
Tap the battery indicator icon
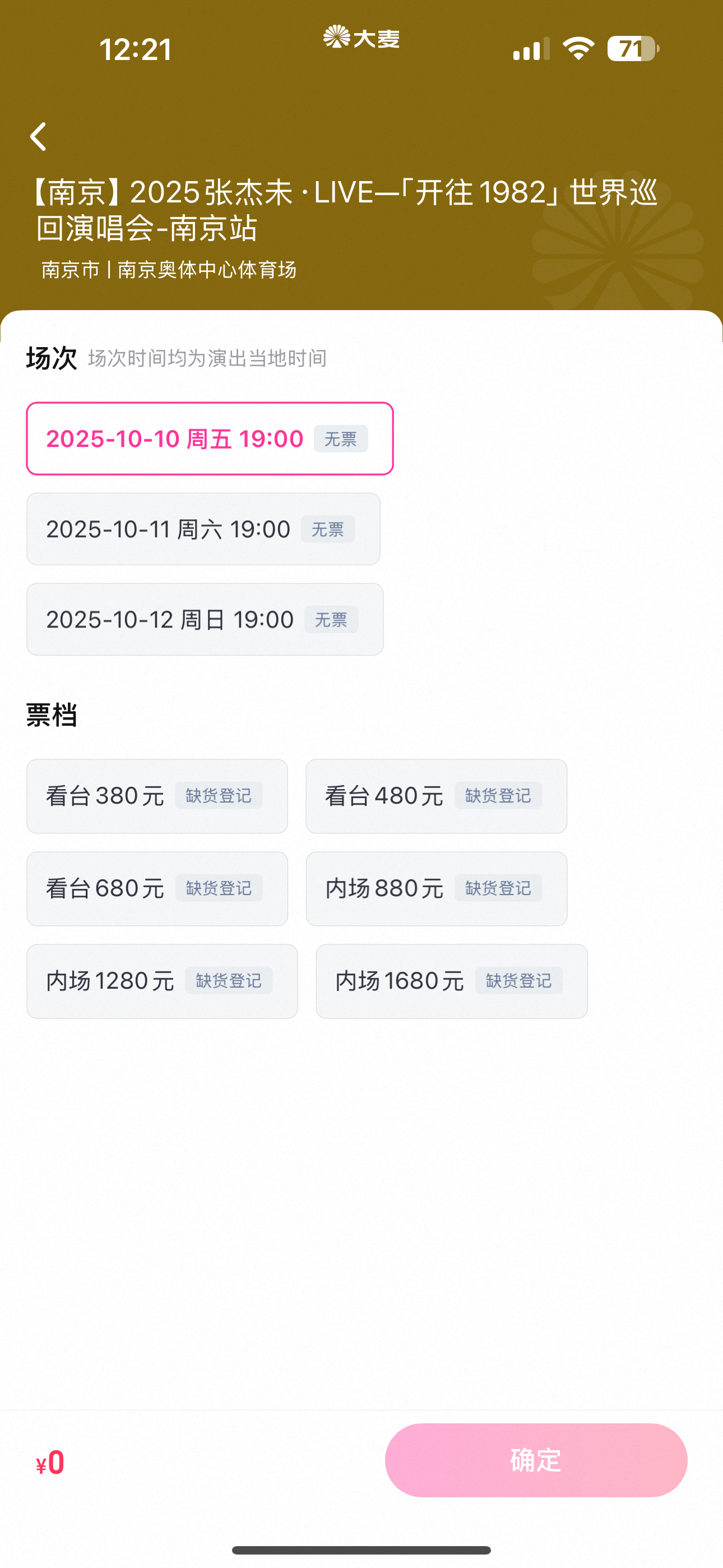tap(633, 49)
